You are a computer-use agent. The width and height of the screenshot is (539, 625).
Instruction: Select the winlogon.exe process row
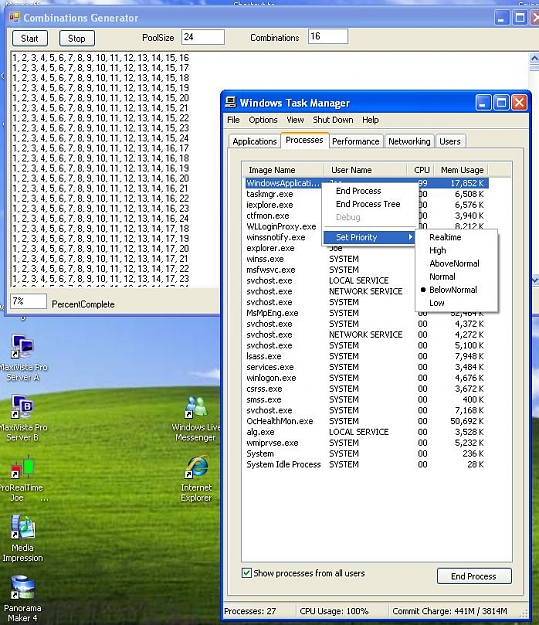point(365,377)
